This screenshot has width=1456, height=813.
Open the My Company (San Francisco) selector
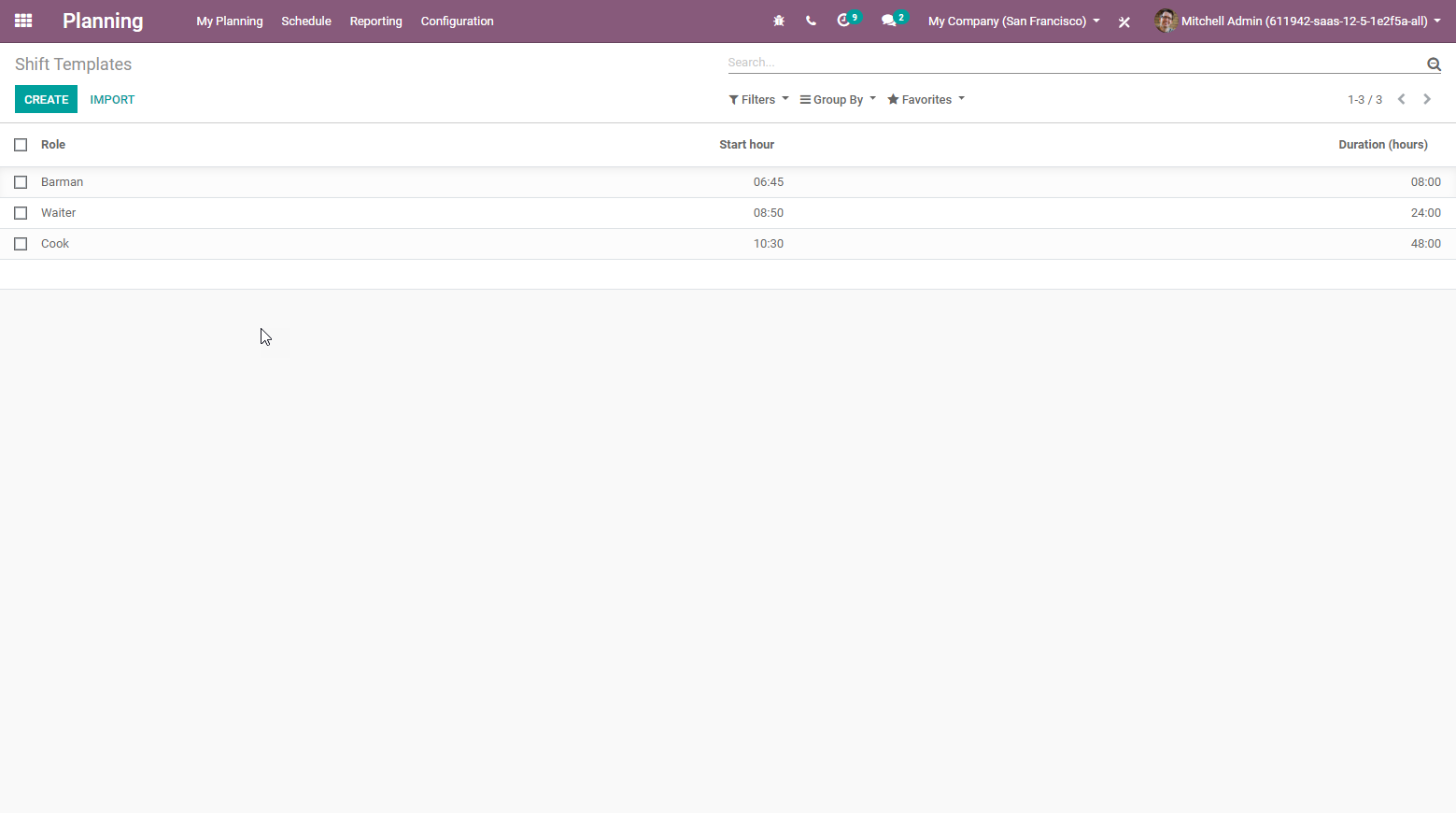pyautogui.click(x=1012, y=21)
